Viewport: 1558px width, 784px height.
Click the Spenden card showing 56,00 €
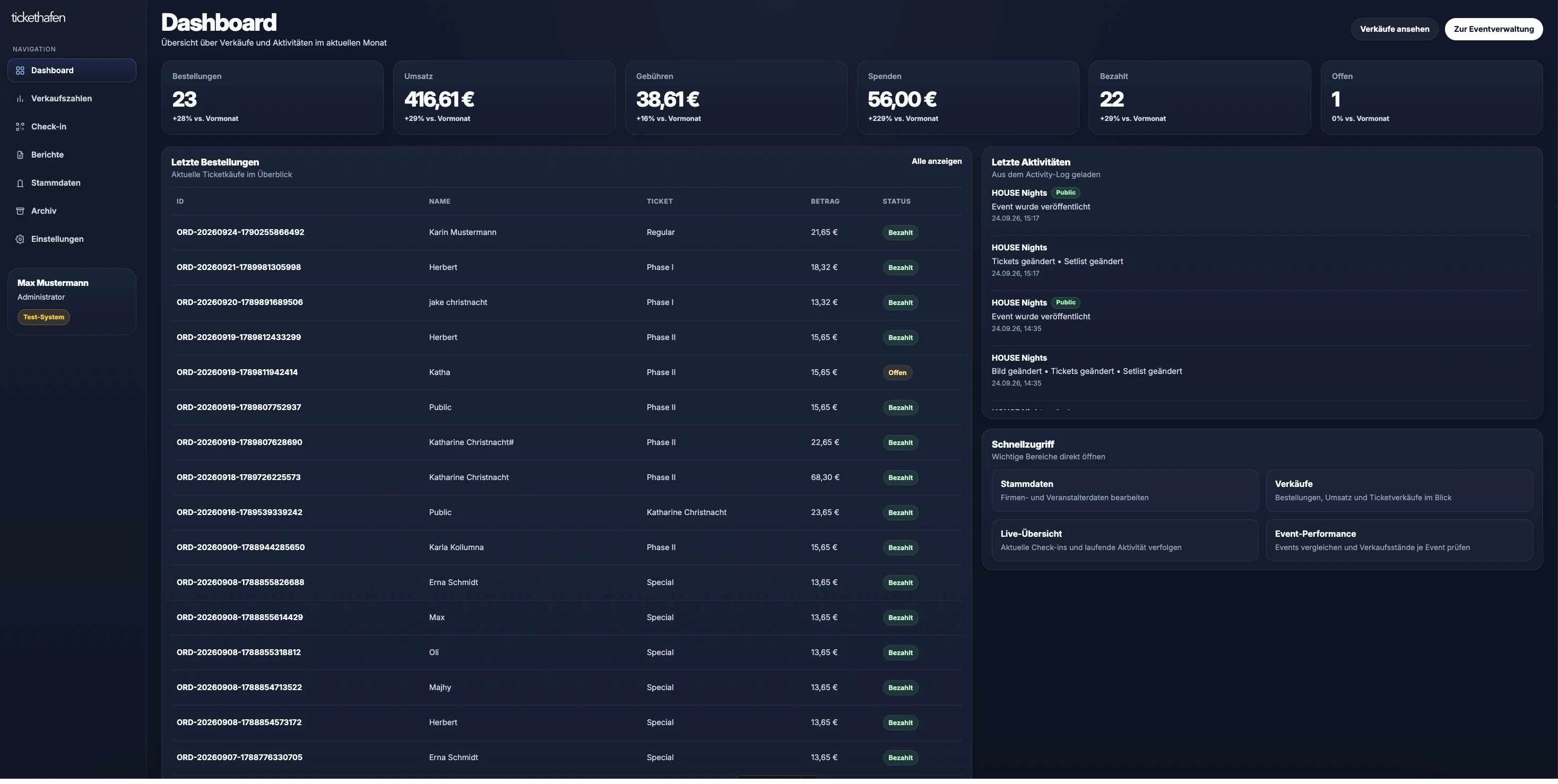(968, 98)
